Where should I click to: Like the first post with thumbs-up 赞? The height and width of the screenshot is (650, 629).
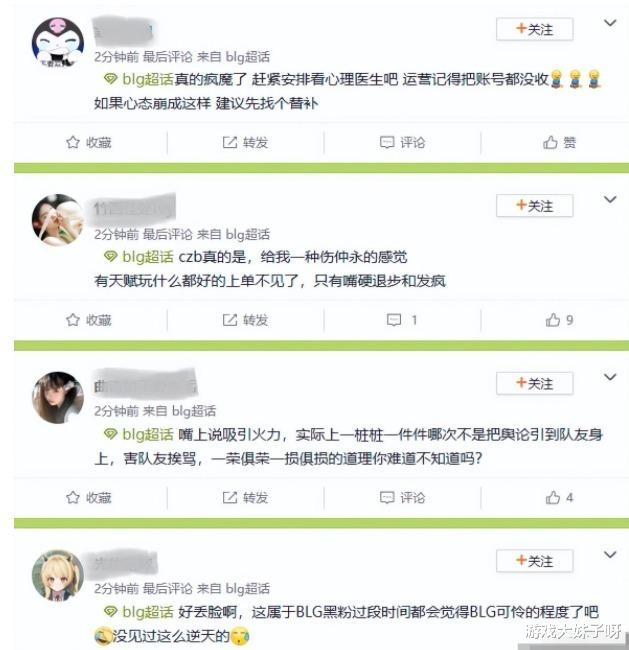(559, 142)
